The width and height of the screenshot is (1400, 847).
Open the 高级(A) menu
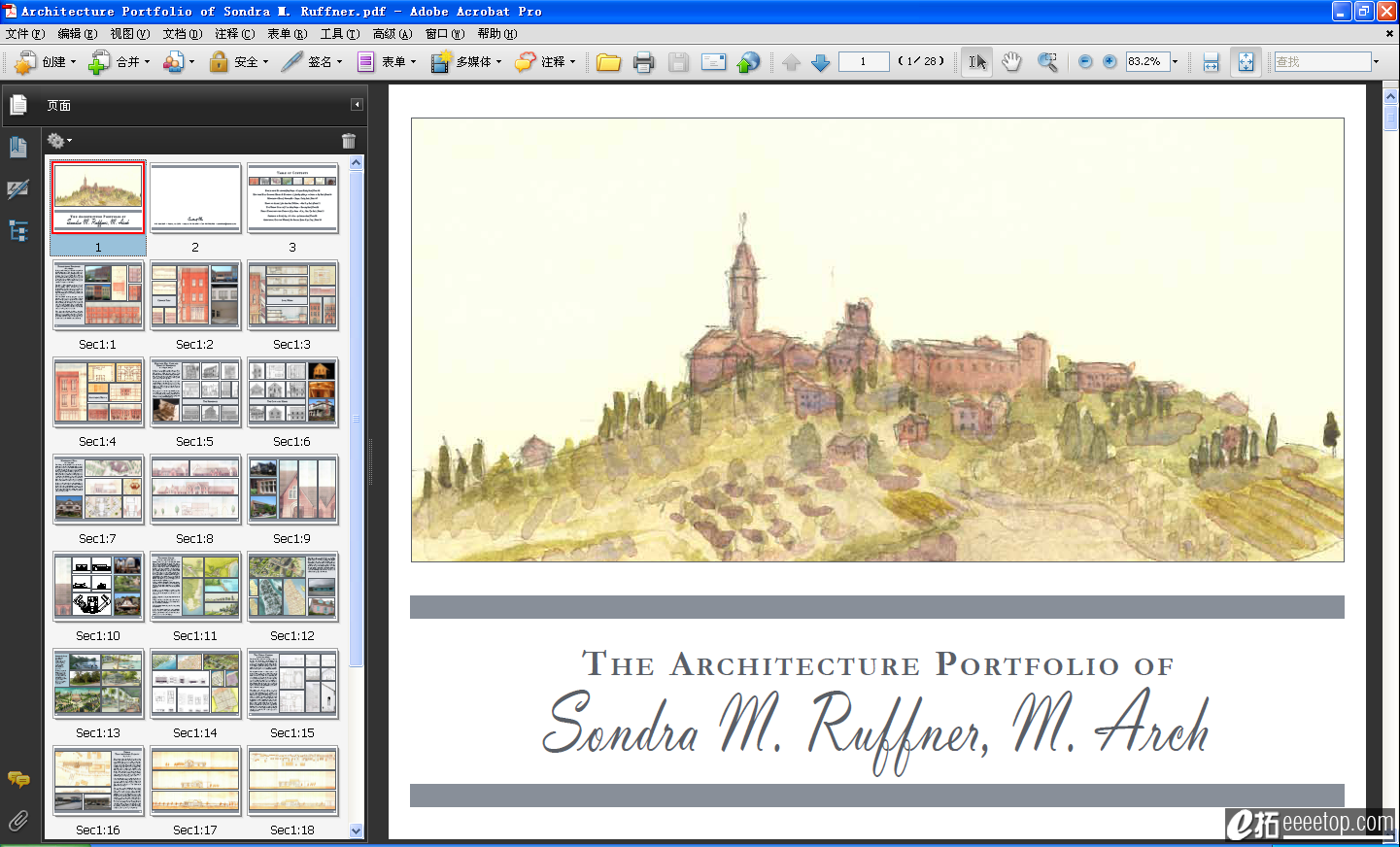pos(393,34)
